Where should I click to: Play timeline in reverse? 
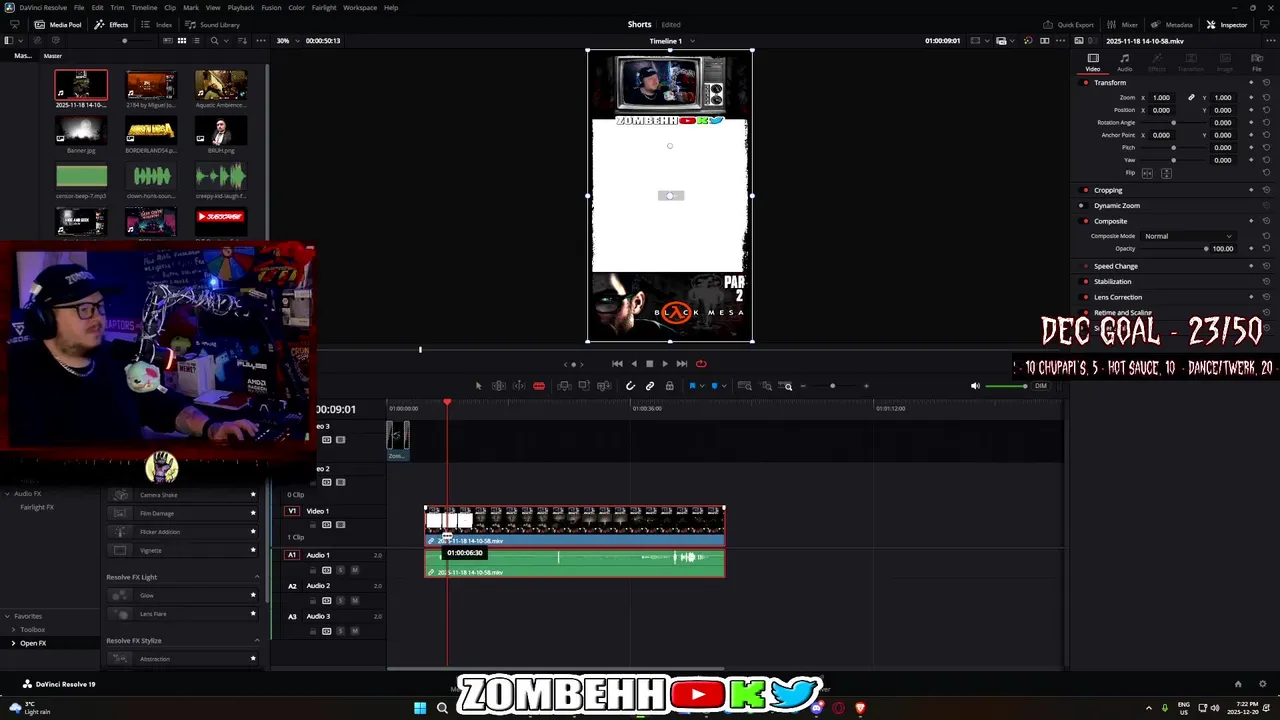pyautogui.click(x=634, y=364)
